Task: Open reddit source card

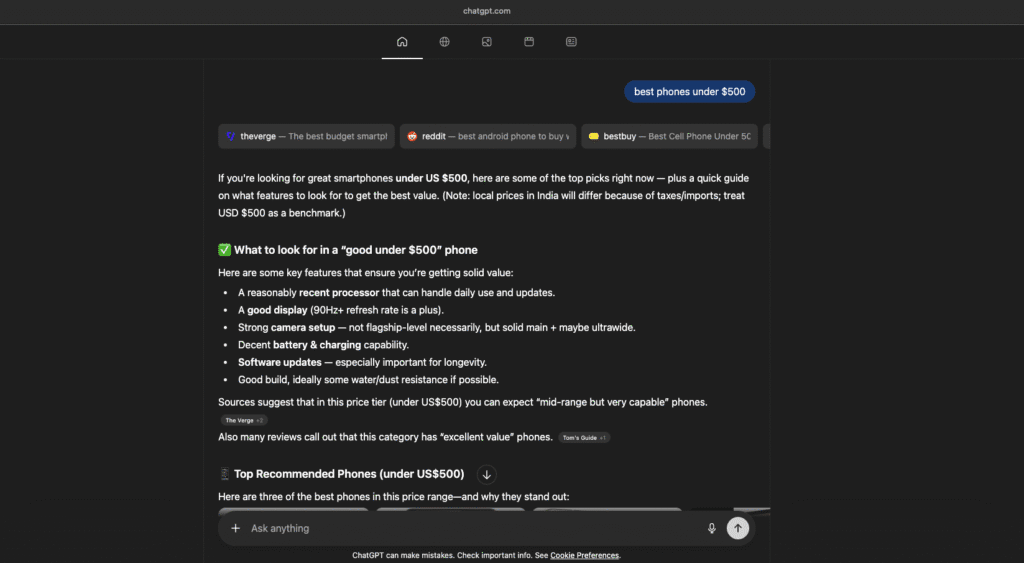Action: pos(488,137)
